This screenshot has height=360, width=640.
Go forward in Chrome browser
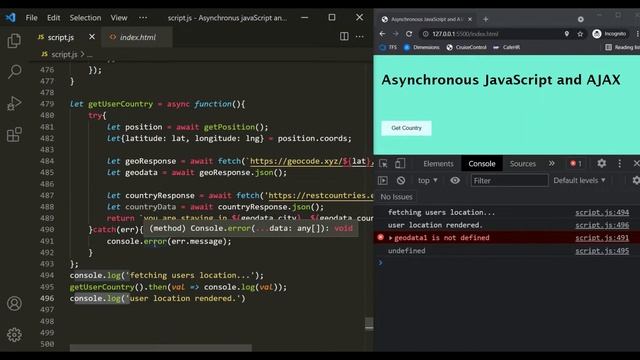tap(396, 34)
